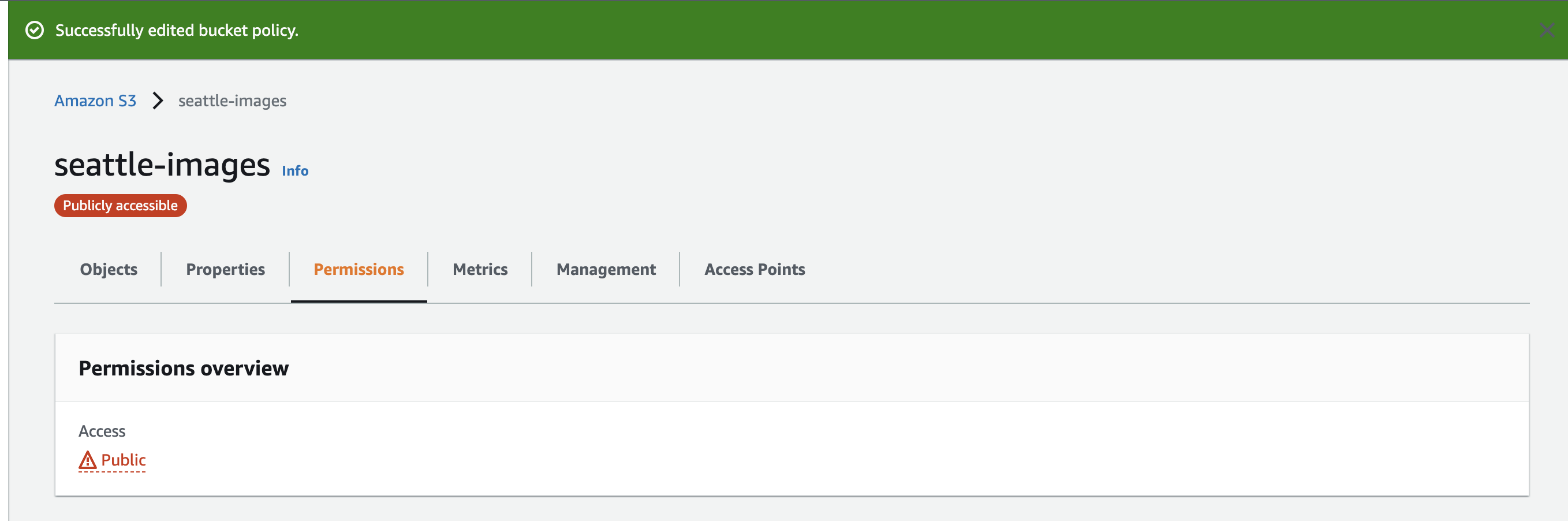Click the Successfully edited bucket policy message
1568x521 pixels.
coord(177,29)
